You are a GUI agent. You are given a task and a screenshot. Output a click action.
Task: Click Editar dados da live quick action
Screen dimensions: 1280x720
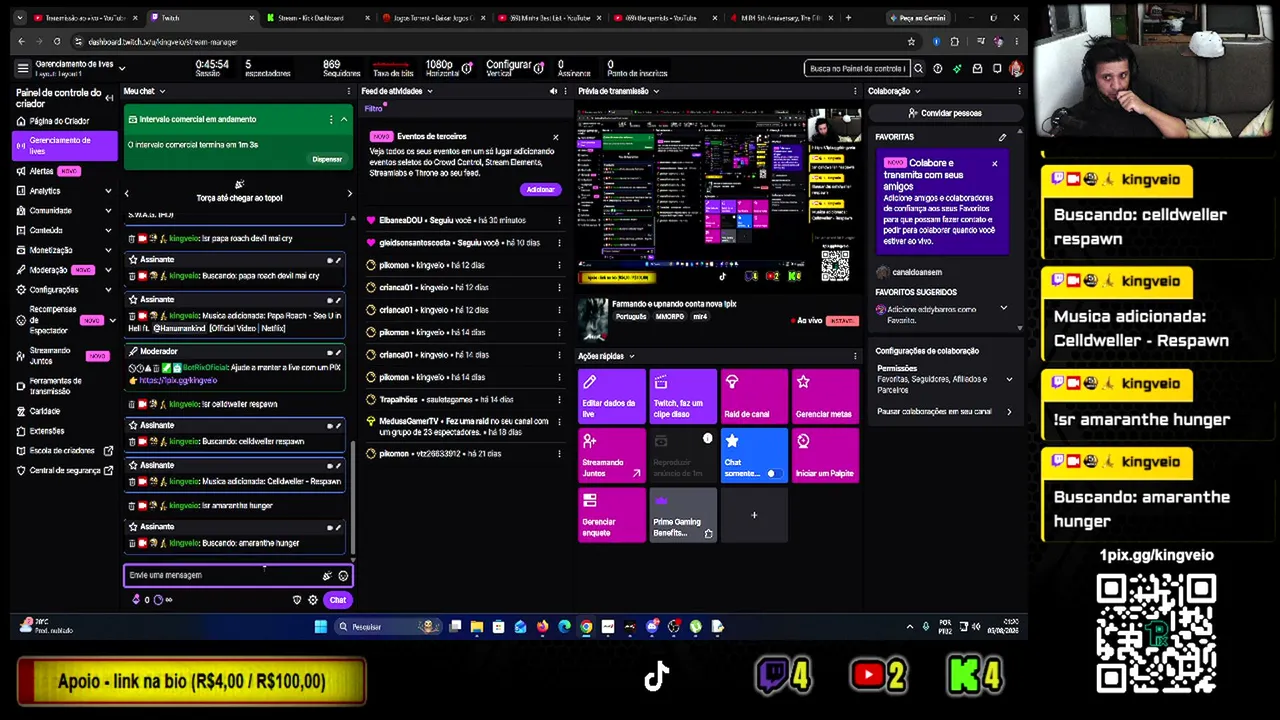tap(612, 396)
